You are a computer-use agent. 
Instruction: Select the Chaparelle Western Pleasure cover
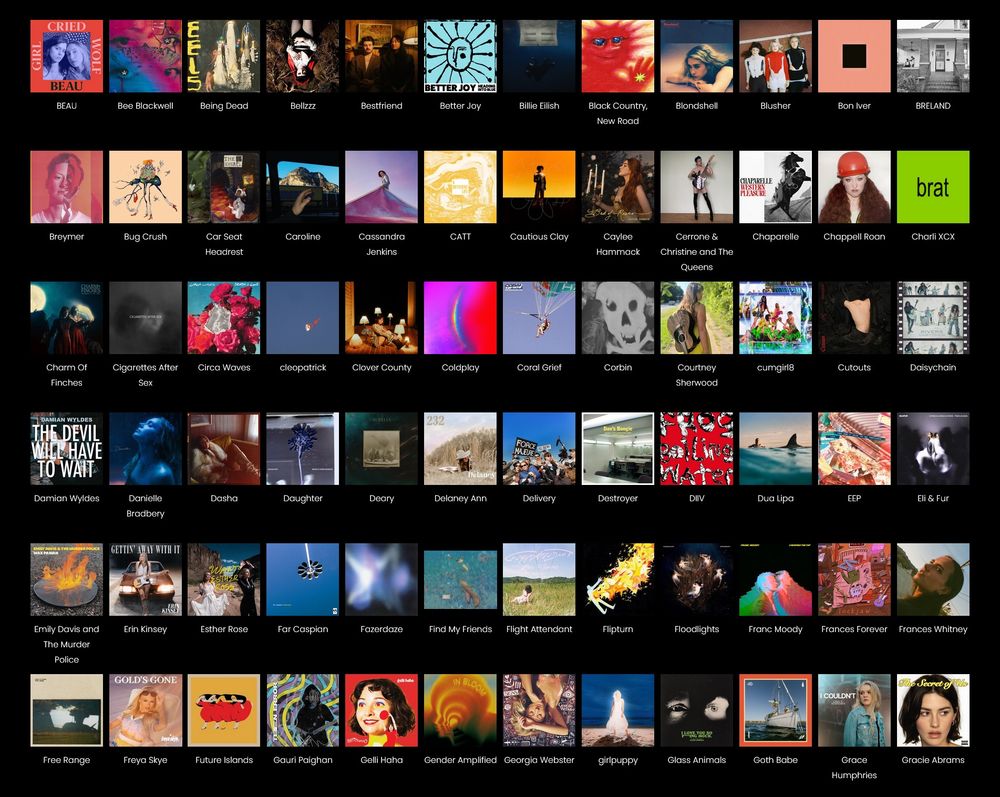click(x=776, y=187)
